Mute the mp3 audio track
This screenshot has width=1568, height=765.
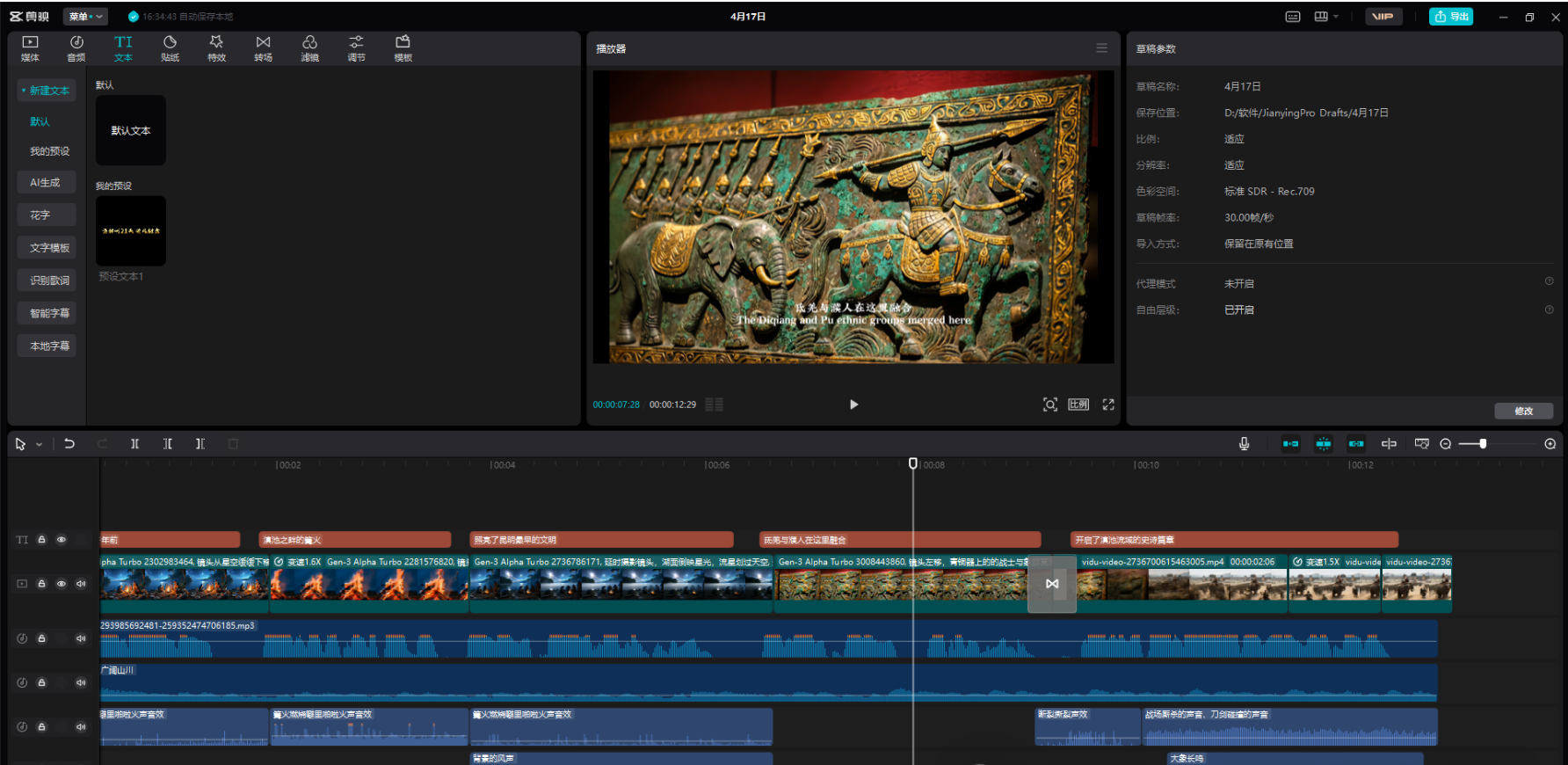[81, 638]
